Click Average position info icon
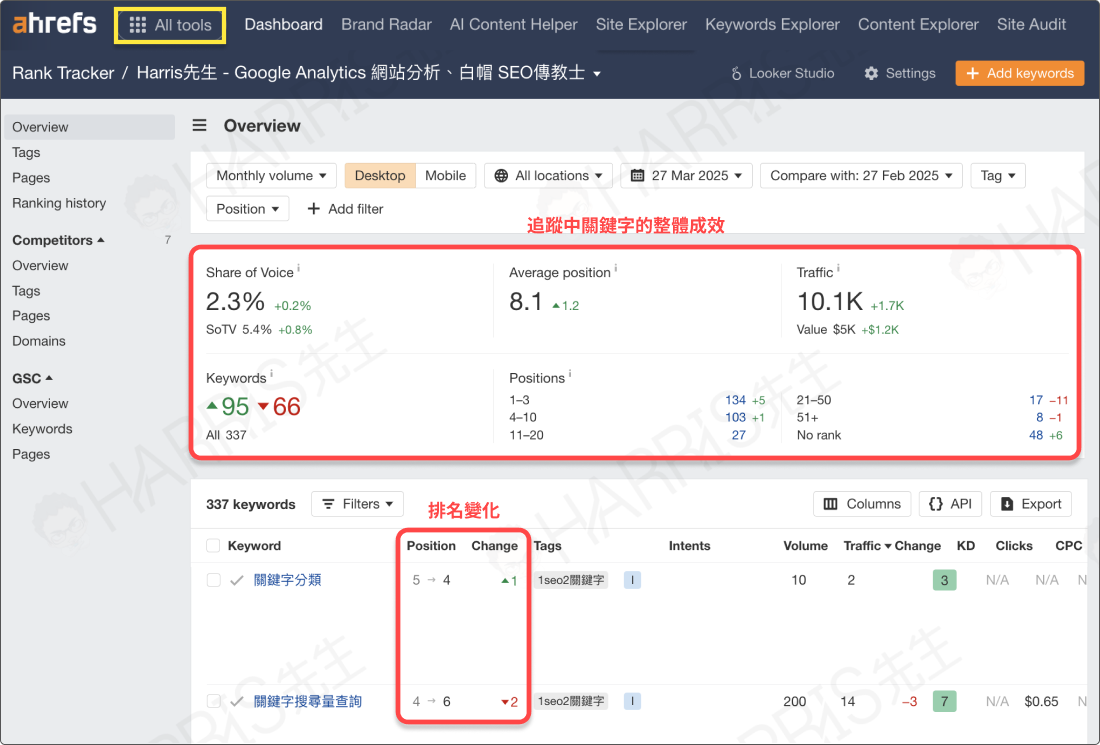The height and width of the screenshot is (745, 1100). point(616,268)
